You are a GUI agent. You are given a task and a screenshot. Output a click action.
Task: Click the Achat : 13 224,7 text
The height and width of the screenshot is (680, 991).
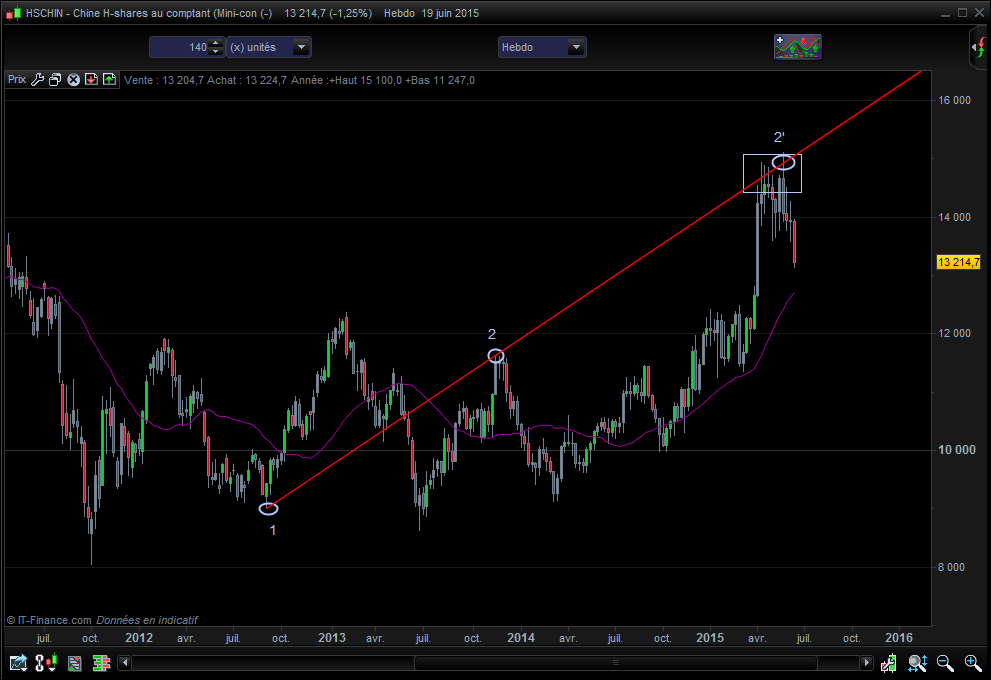[x=247, y=80]
